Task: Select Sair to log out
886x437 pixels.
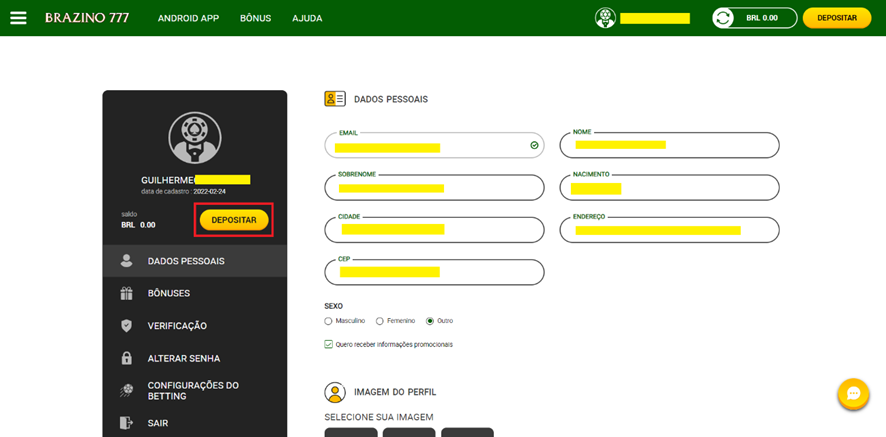Action: [195, 423]
